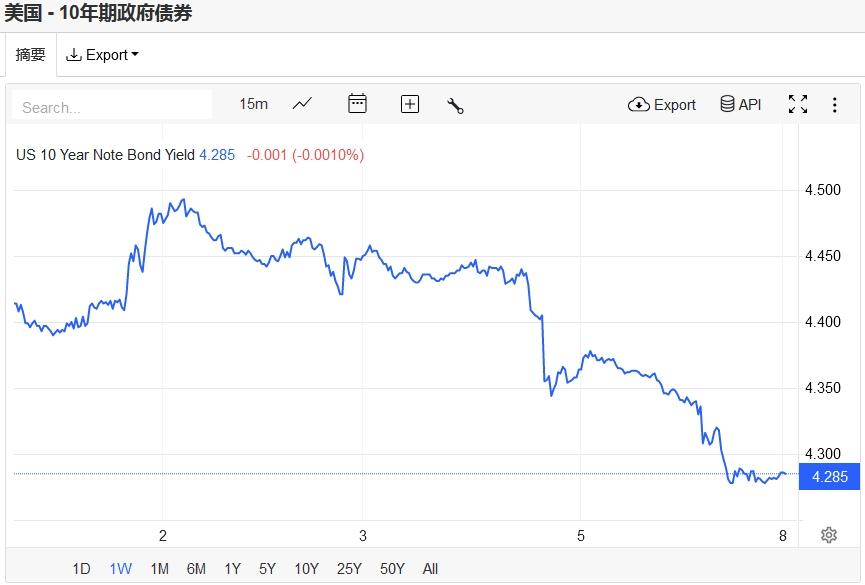Open the chart tools wrench icon
This screenshot has height=585, width=865.
(x=455, y=105)
